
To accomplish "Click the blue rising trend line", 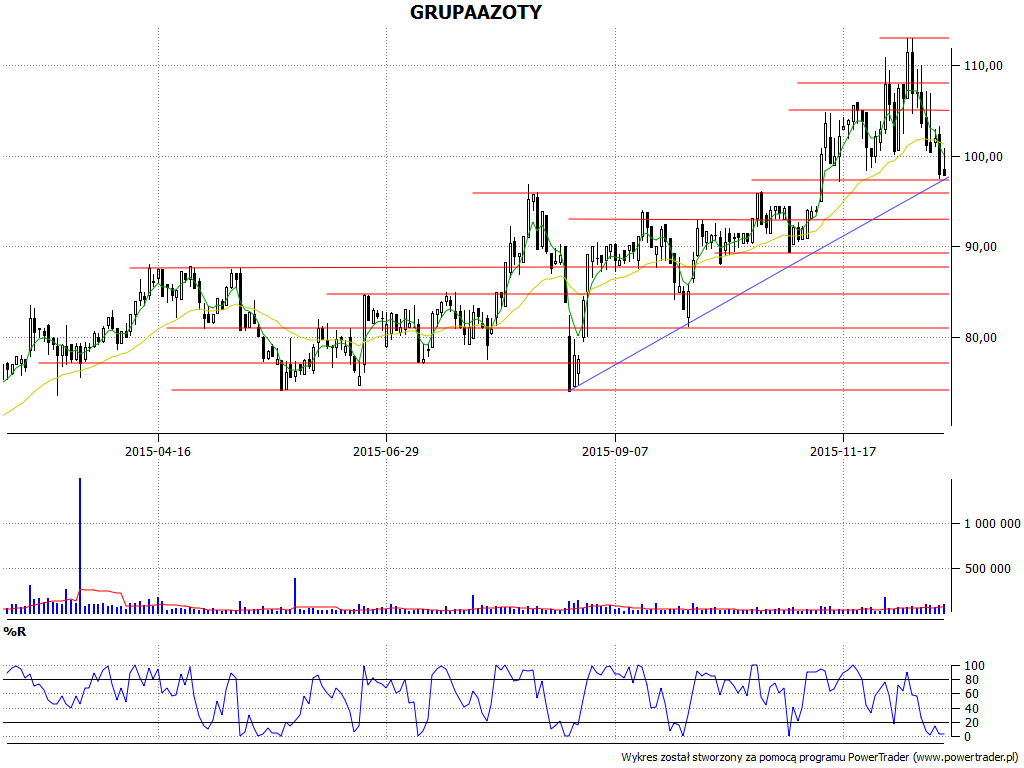I will point(759,284).
